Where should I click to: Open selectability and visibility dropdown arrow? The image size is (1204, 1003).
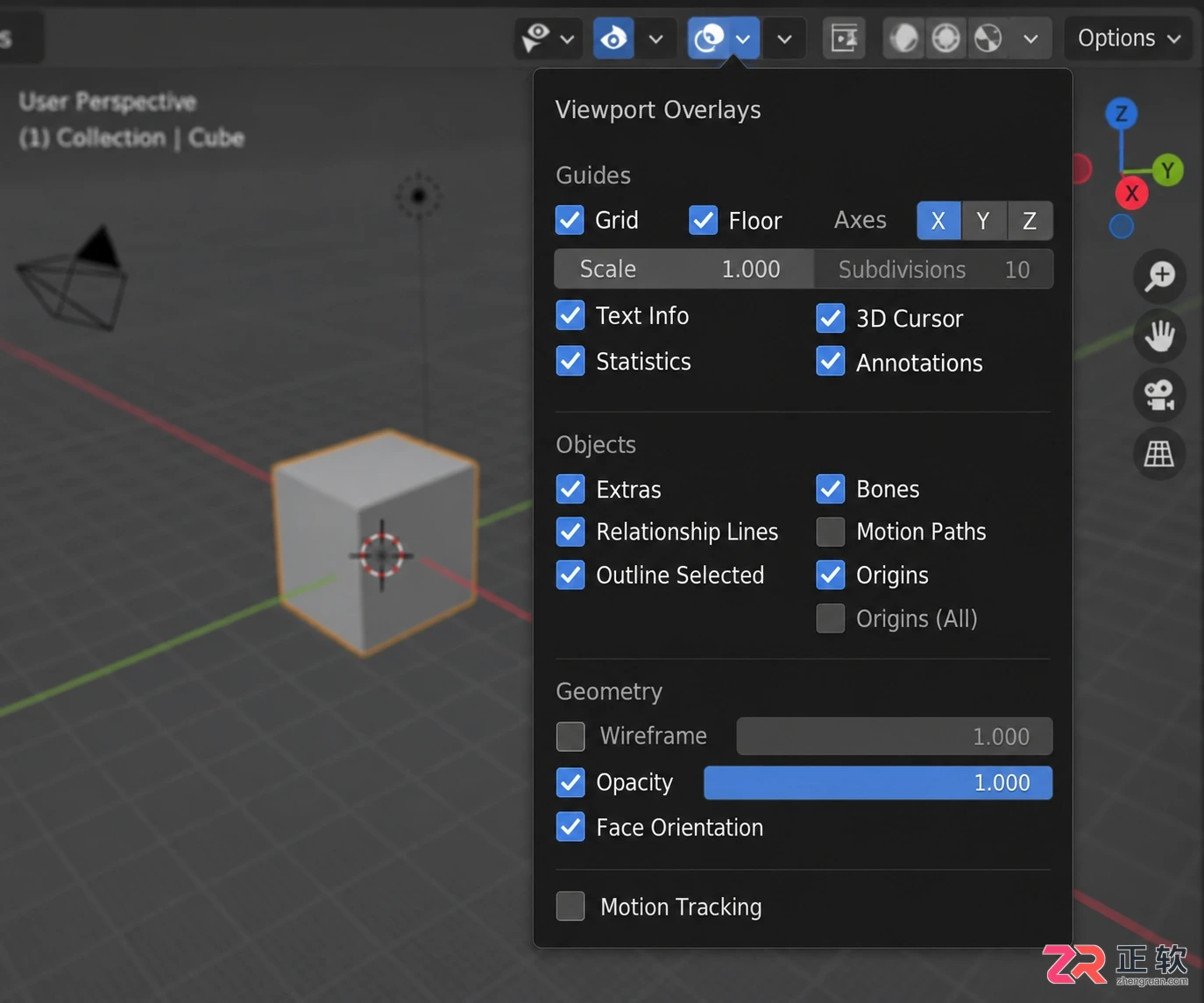[x=568, y=39]
